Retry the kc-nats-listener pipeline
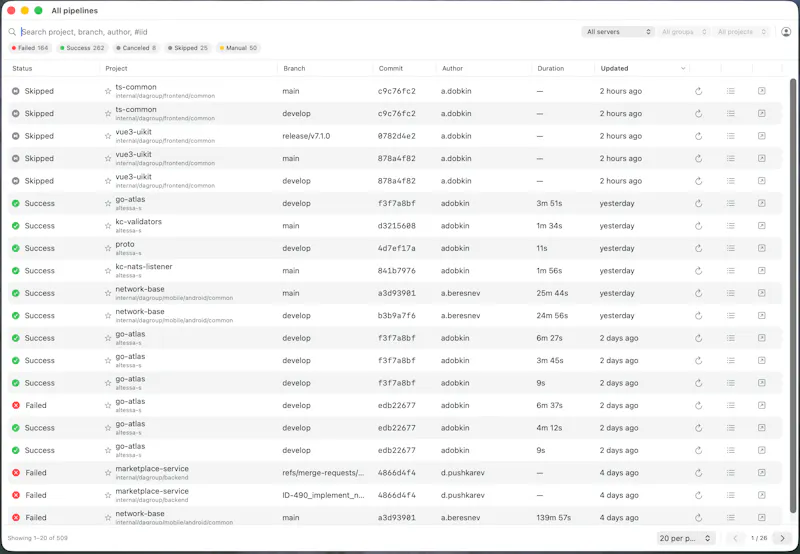Viewport: 800px width, 554px height. tap(698, 271)
